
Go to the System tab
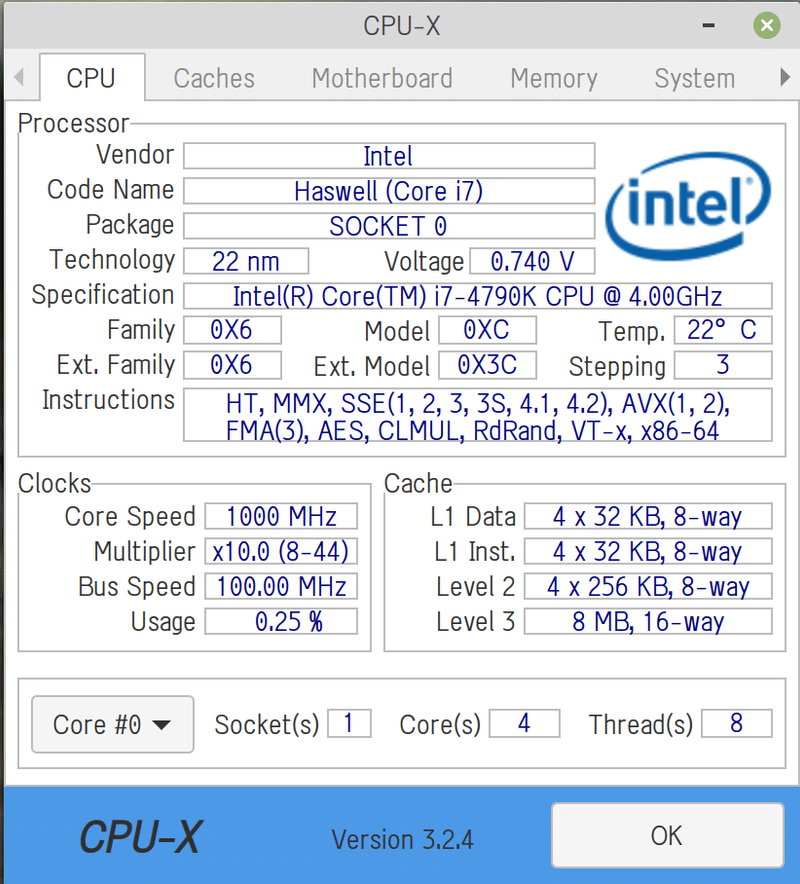(695, 78)
